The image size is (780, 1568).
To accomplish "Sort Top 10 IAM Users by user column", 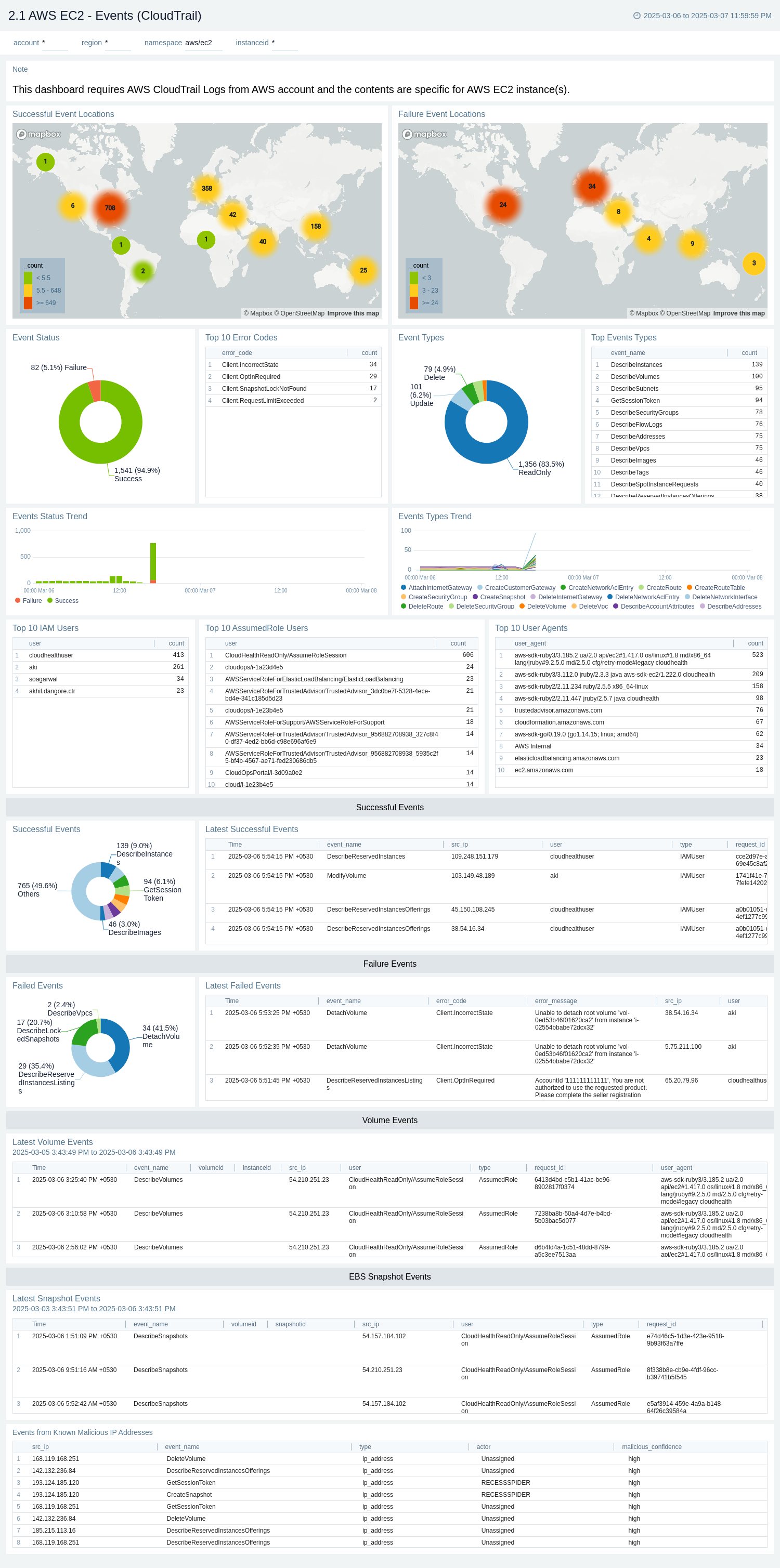I will pos(35,643).
